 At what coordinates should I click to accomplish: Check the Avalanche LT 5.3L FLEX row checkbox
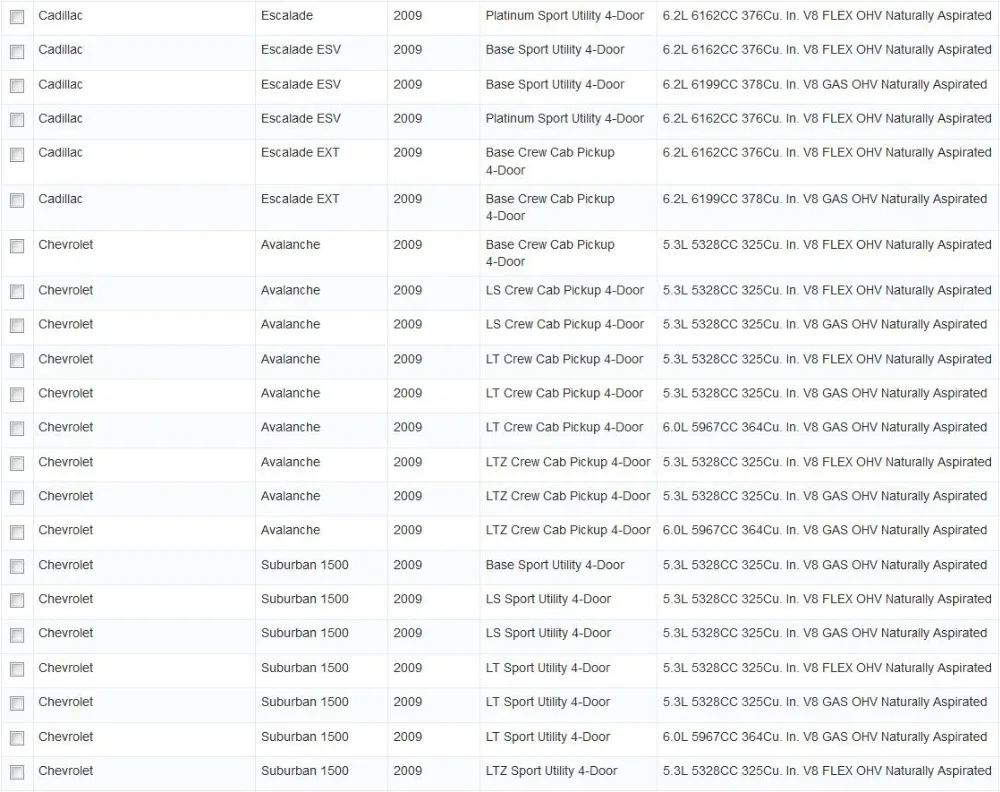[x=17, y=360]
